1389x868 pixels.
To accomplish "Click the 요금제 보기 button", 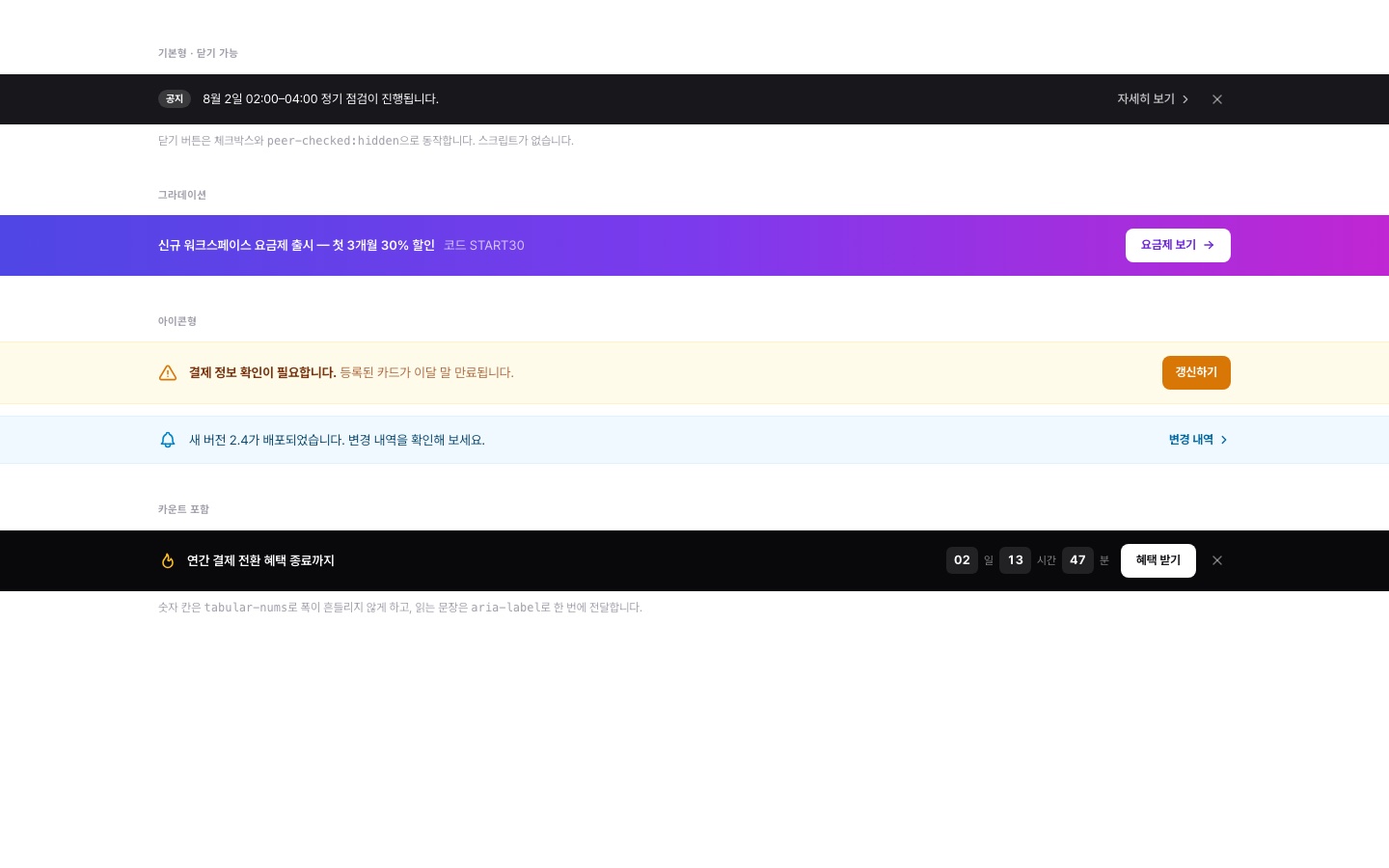I will [1178, 245].
